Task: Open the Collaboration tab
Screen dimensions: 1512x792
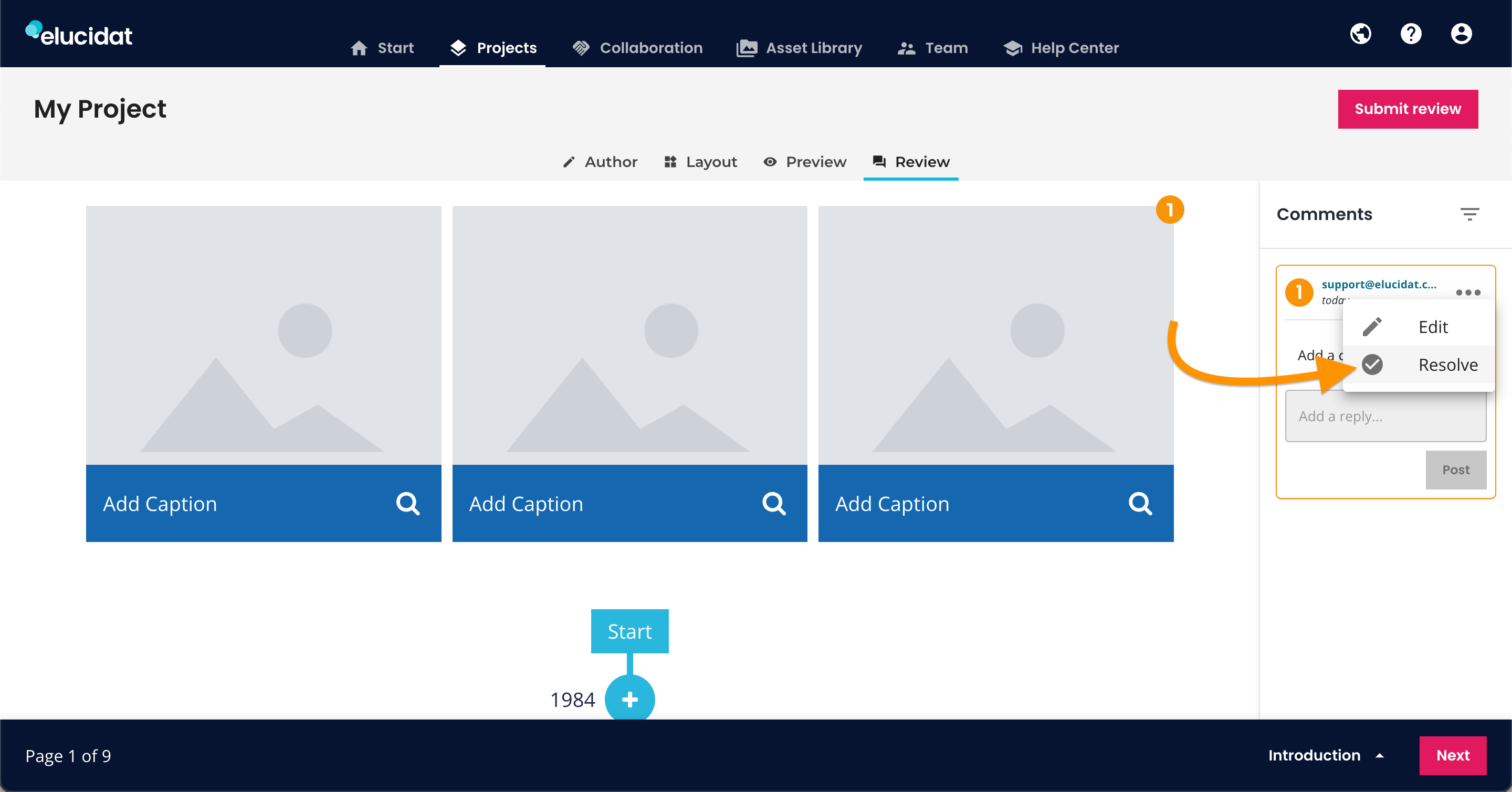Action: [x=637, y=48]
